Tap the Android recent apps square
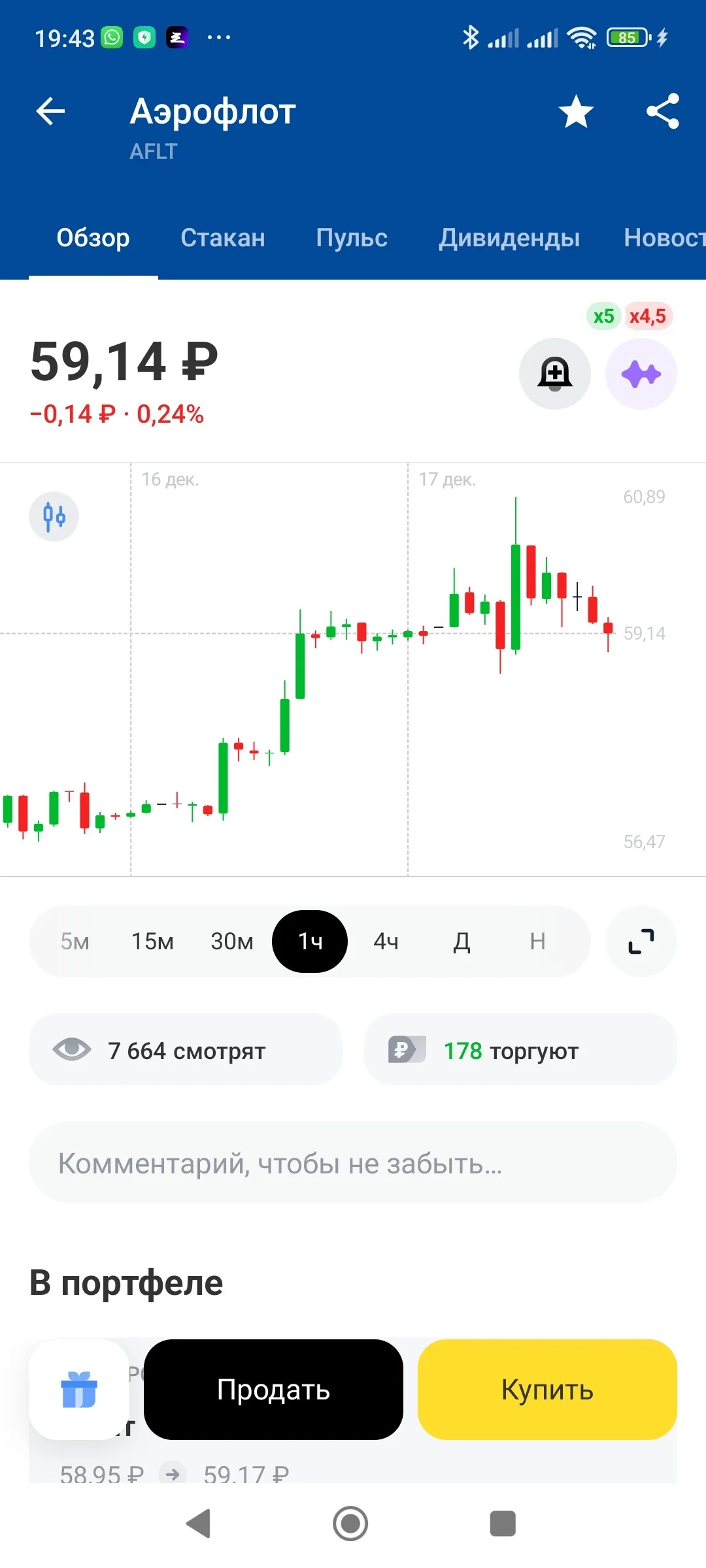The image size is (706, 1568). pos(503,1524)
